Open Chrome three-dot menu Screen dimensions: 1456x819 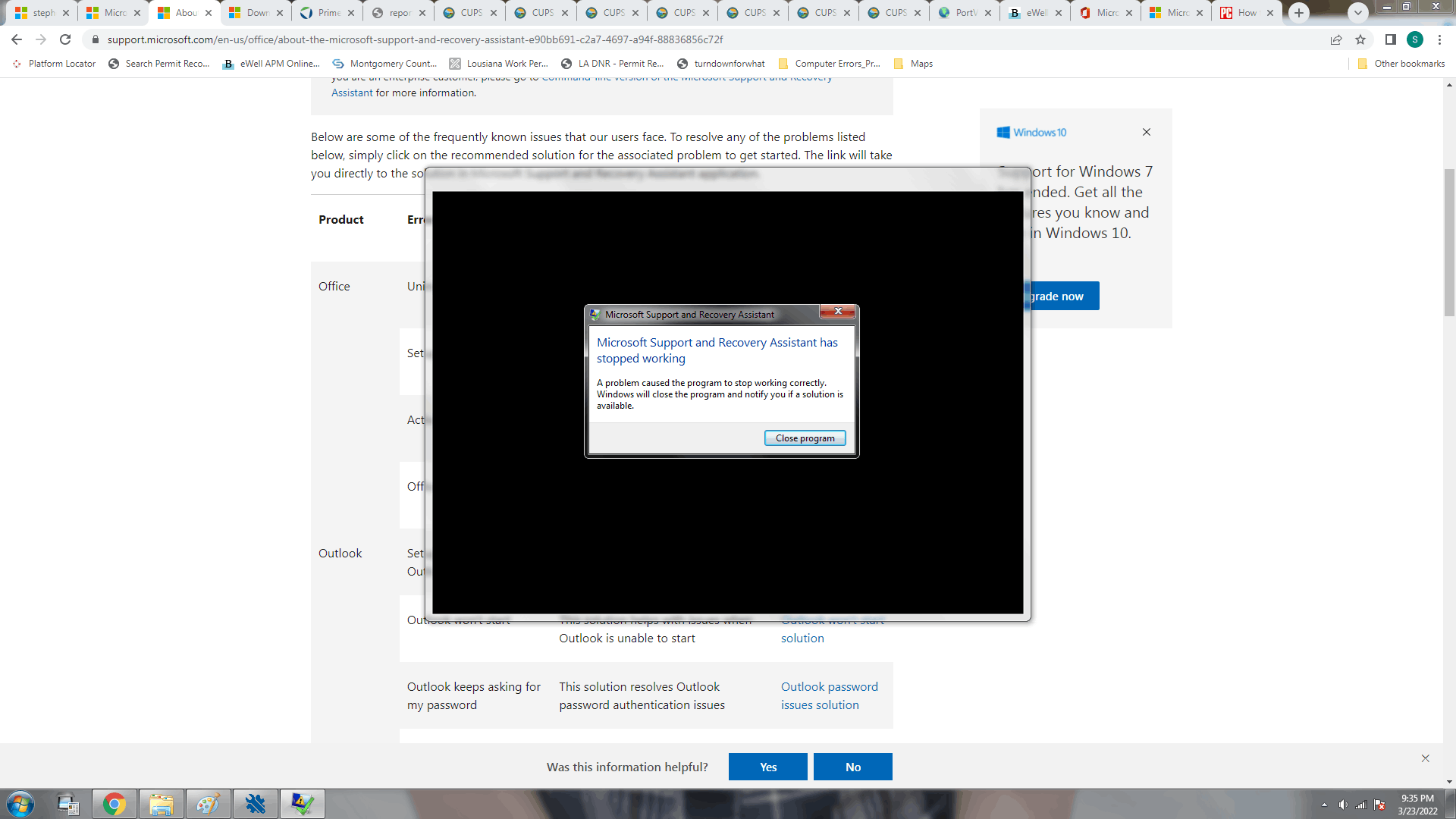tap(1439, 39)
